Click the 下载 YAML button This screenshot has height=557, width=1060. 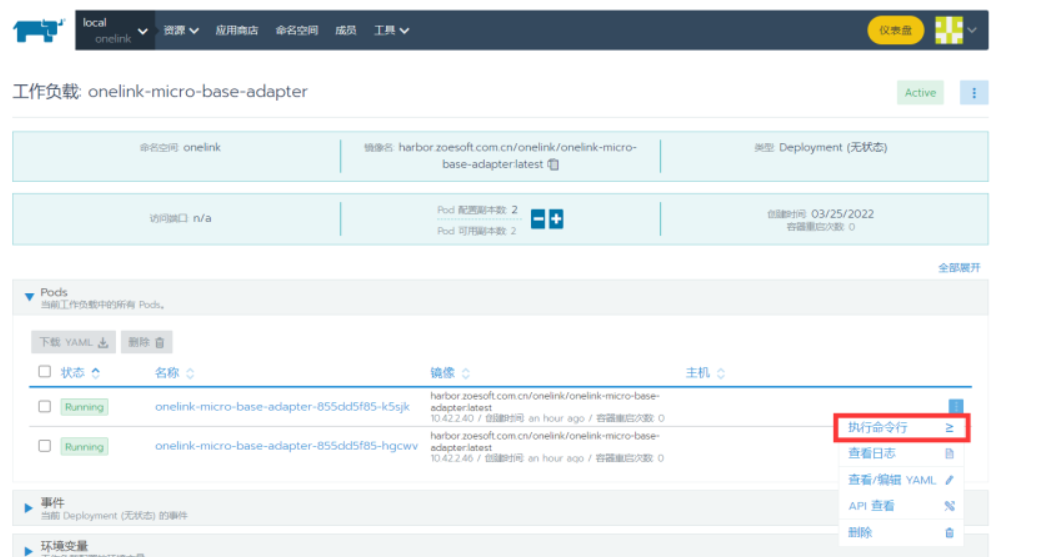click(x=73, y=342)
